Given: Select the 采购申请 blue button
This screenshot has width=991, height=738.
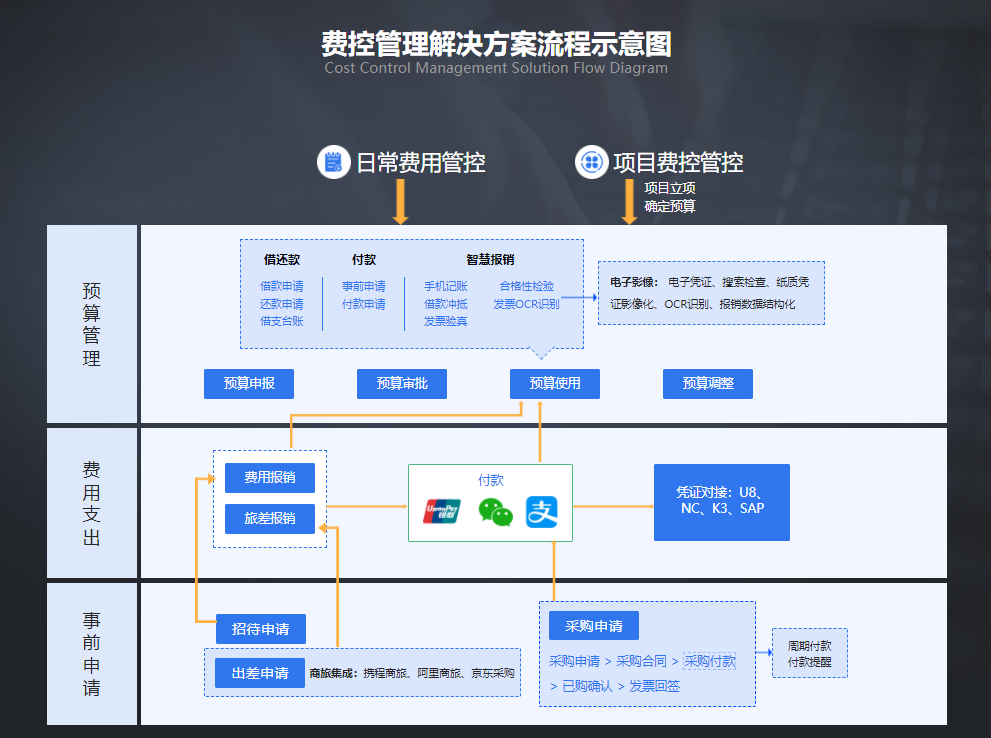Looking at the screenshot, I should coord(594,626).
